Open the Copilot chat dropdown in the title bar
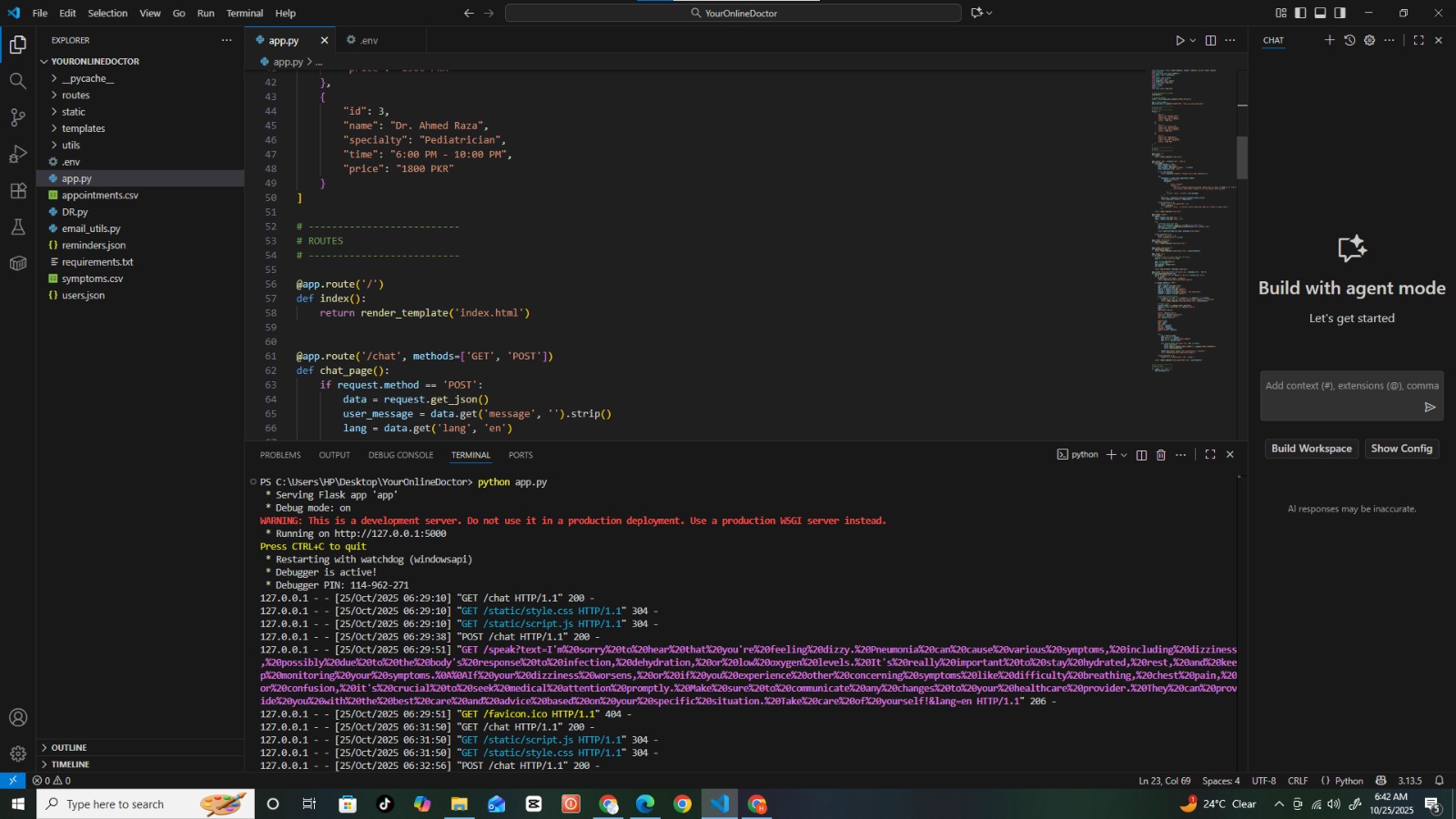The image size is (1456, 819). [989, 13]
